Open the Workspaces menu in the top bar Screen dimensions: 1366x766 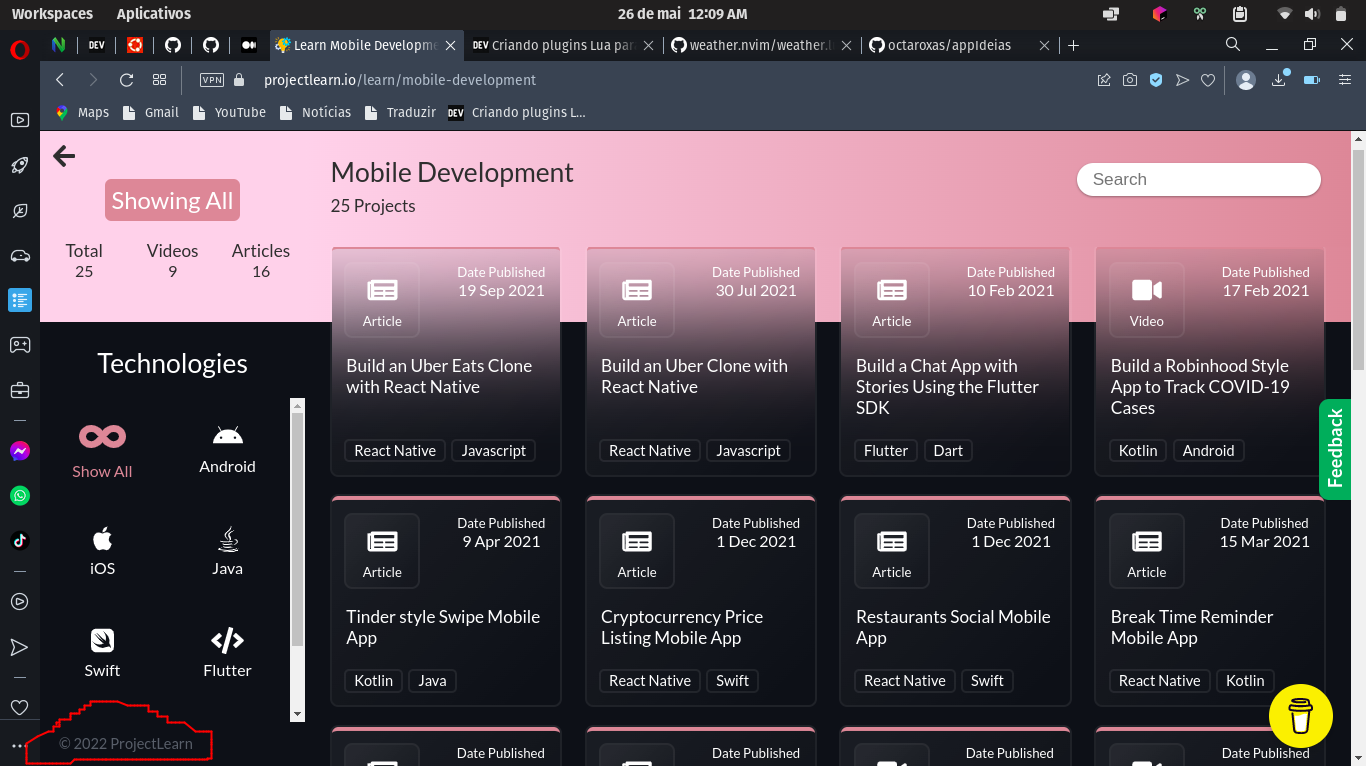click(52, 14)
